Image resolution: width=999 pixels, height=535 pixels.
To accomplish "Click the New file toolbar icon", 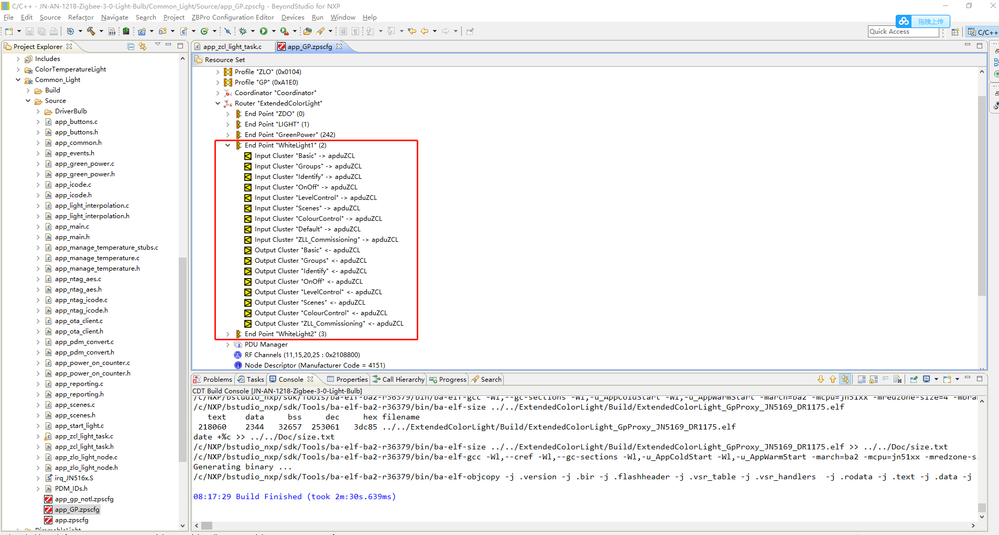I will (8, 31).
